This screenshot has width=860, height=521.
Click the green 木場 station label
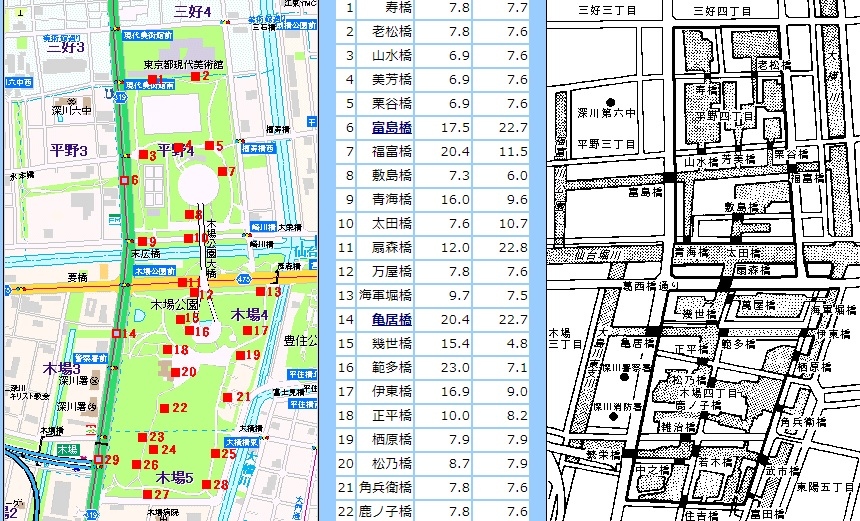point(67,451)
